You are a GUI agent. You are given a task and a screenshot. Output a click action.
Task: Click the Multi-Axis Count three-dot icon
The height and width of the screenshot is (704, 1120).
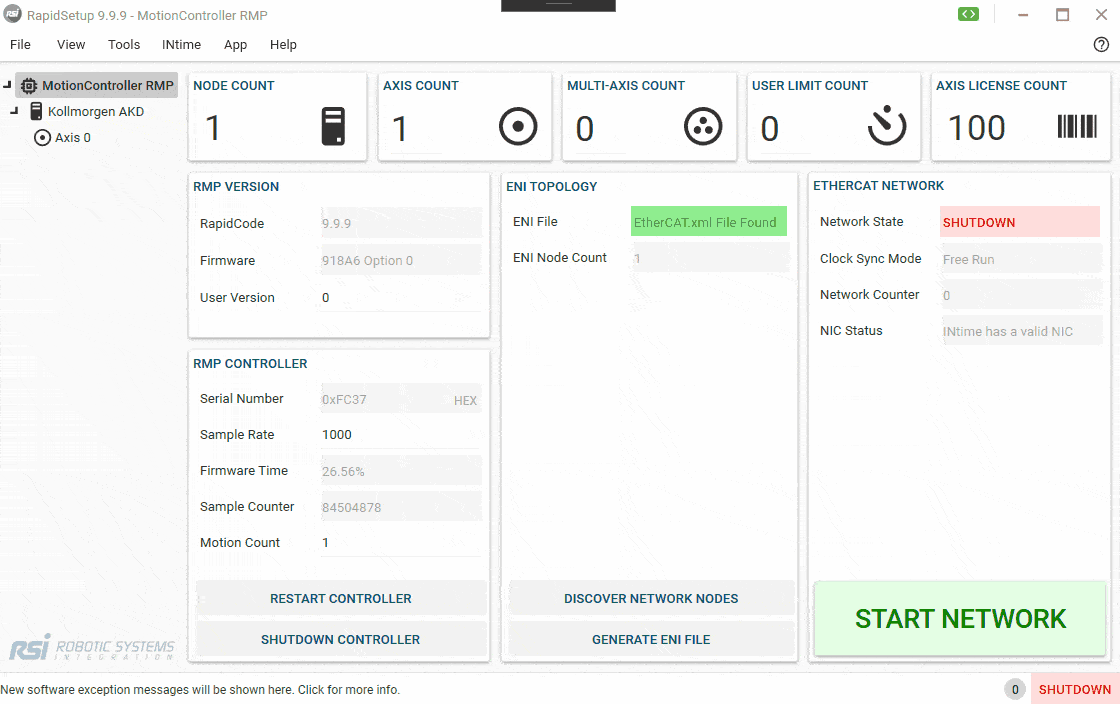(703, 126)
